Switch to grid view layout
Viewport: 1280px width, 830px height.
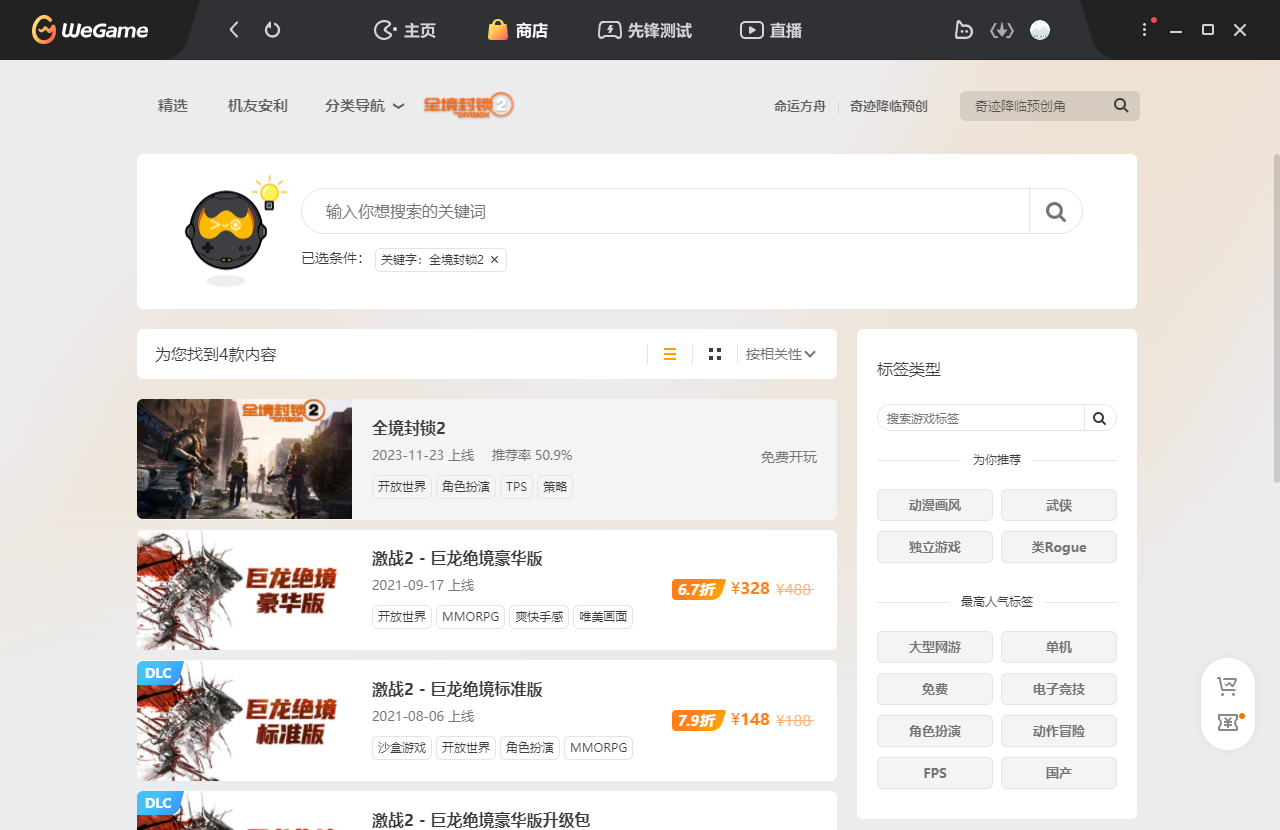(x=715, y=354)
